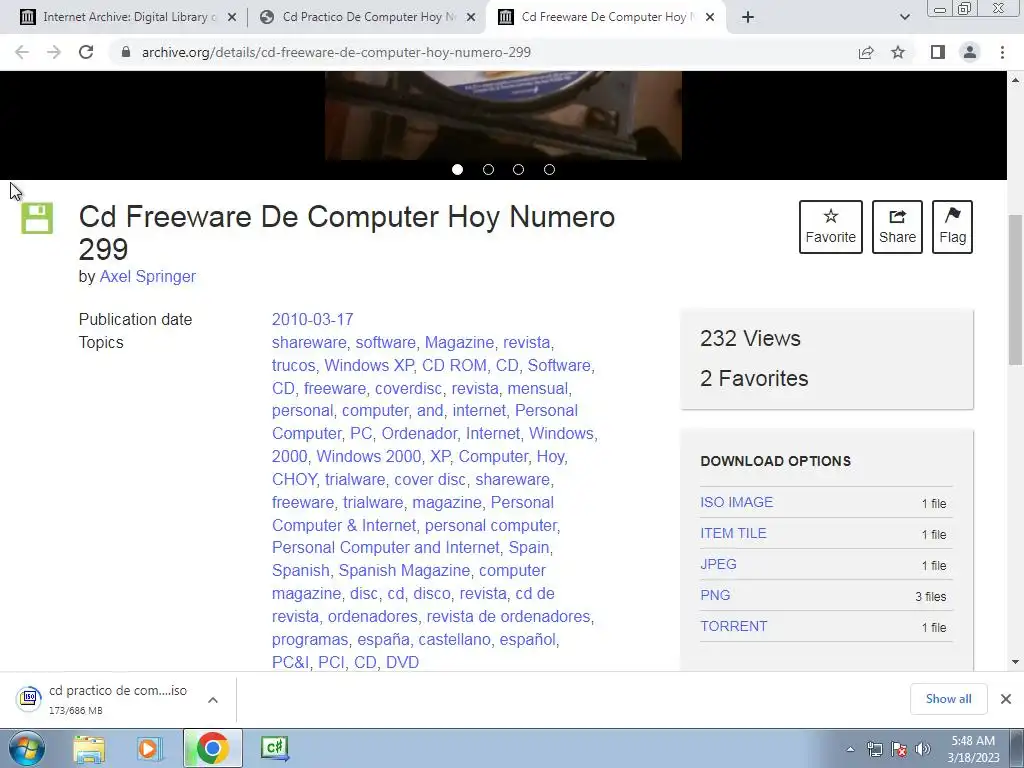This screenshot has width=1024, height=768.
Task: Click the Favorite button
Action: pyautogui.click(x=831, y=227)
